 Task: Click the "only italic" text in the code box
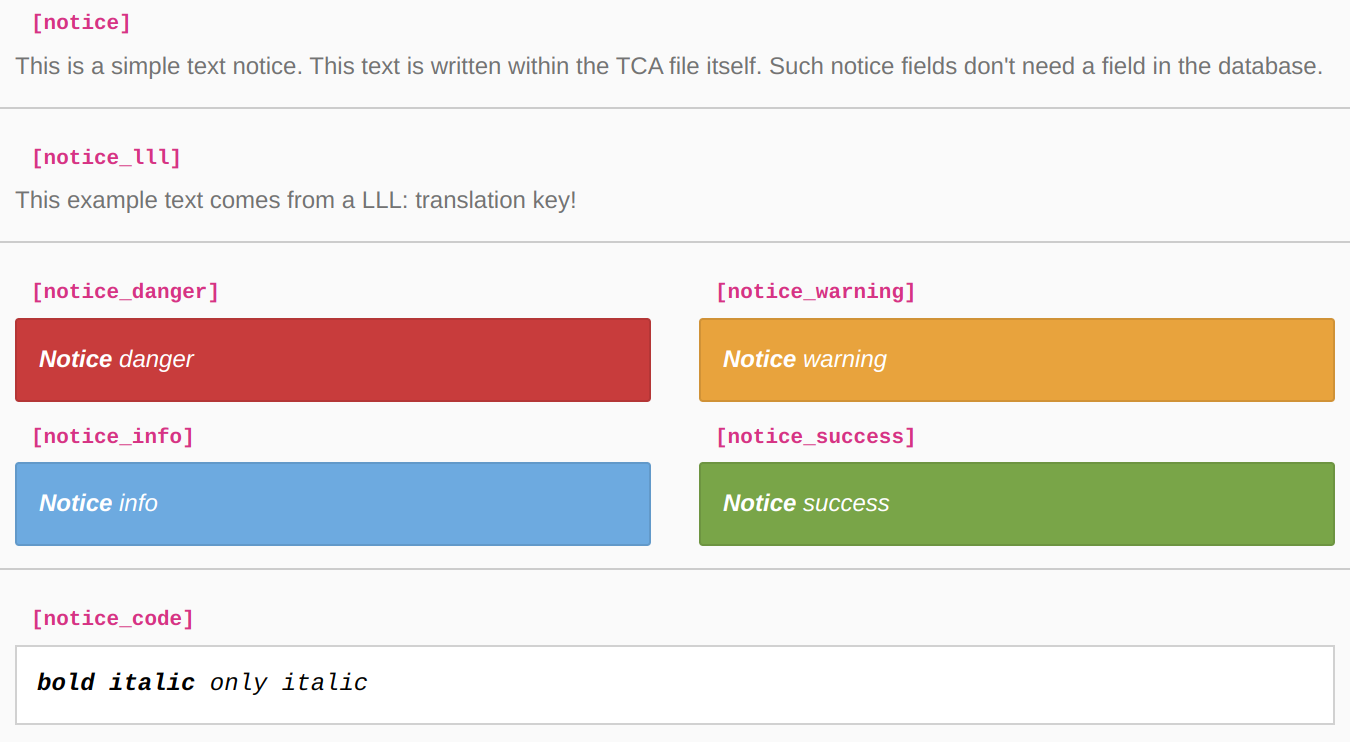click(289, 683)
